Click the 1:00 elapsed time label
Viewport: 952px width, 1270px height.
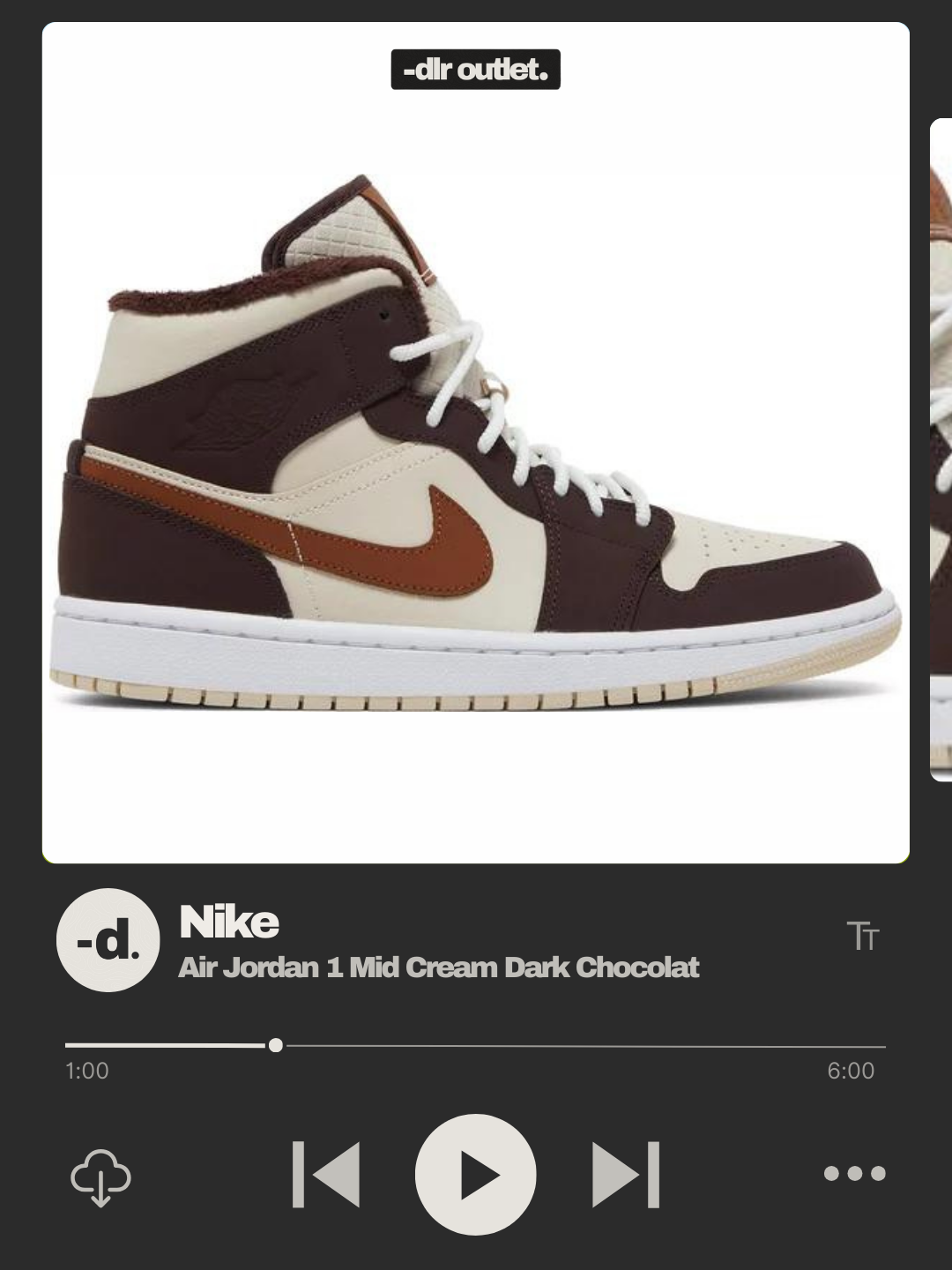(87, 1071)
